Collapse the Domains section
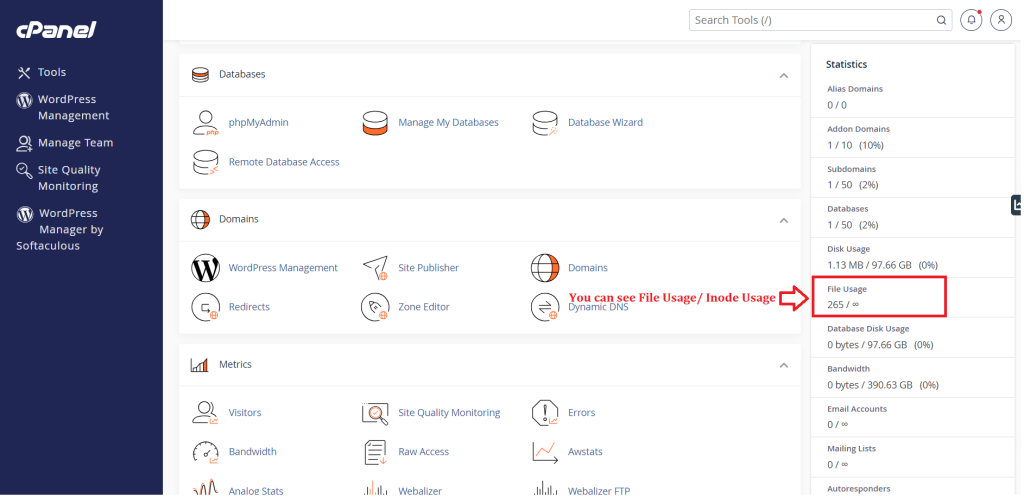This screenshot has height=498, width=1024. (784, 220)
